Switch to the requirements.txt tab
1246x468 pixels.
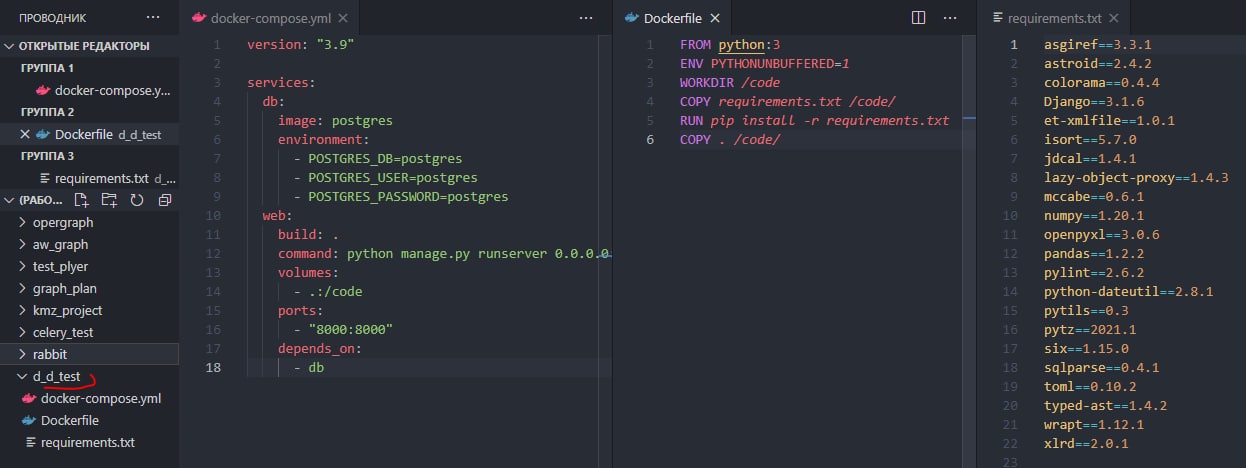pos(1054,18)
